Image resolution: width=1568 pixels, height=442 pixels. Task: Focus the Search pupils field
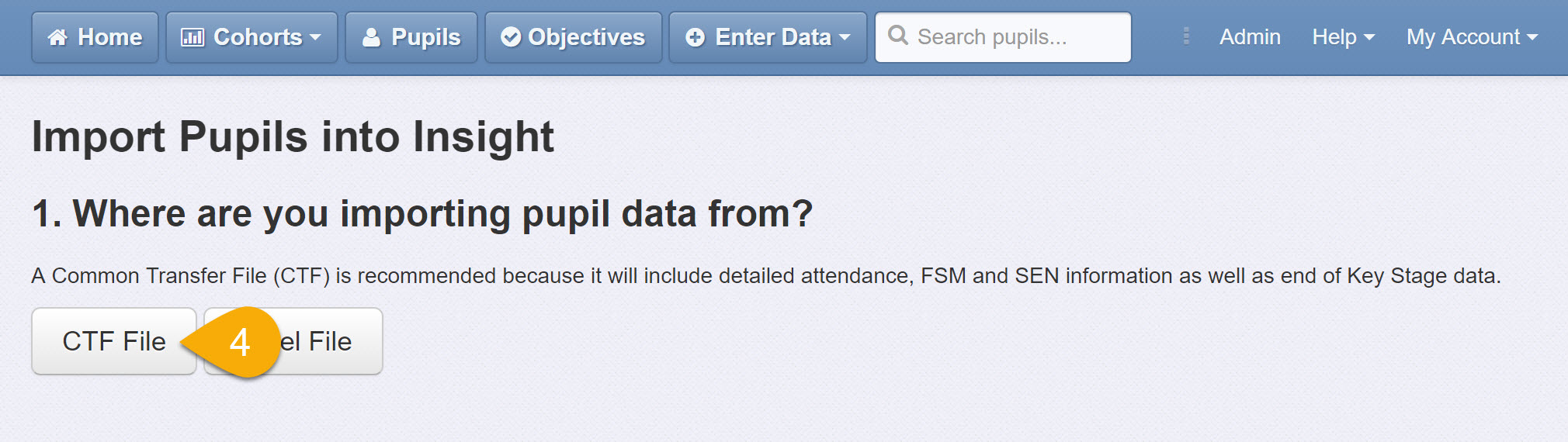[1003, 37]
